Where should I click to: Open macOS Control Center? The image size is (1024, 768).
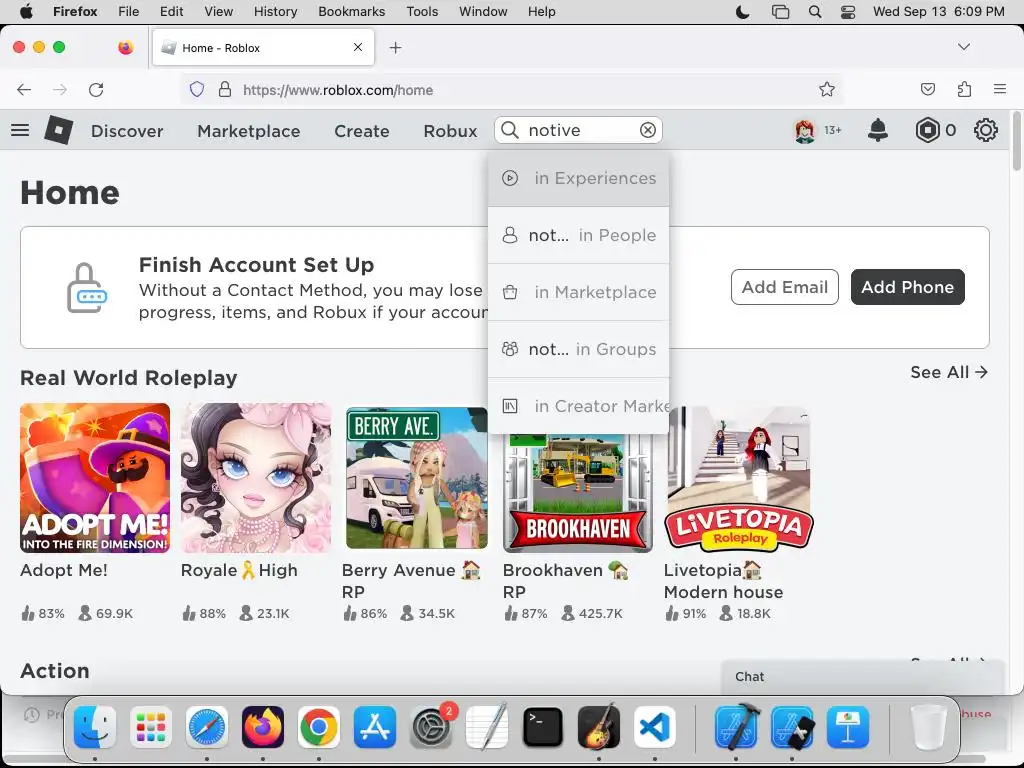848,11
